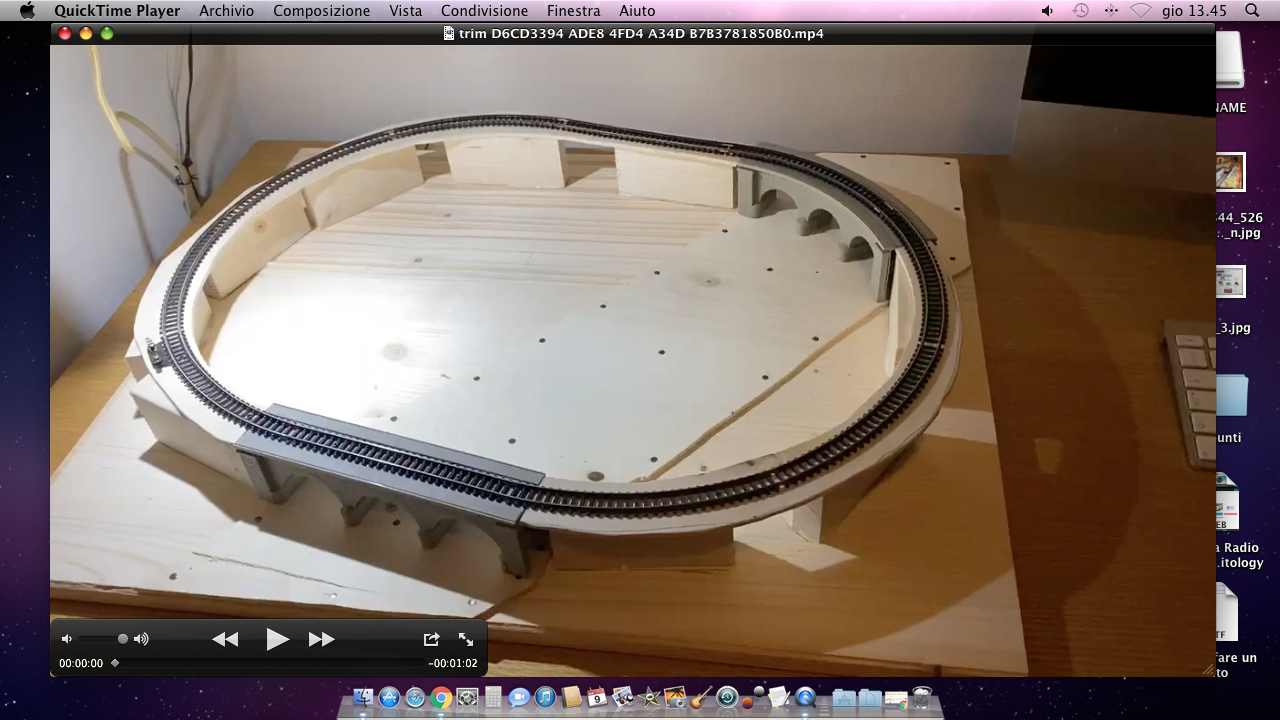
Task: Enter full screen mode from player controls
Action: 466,639
